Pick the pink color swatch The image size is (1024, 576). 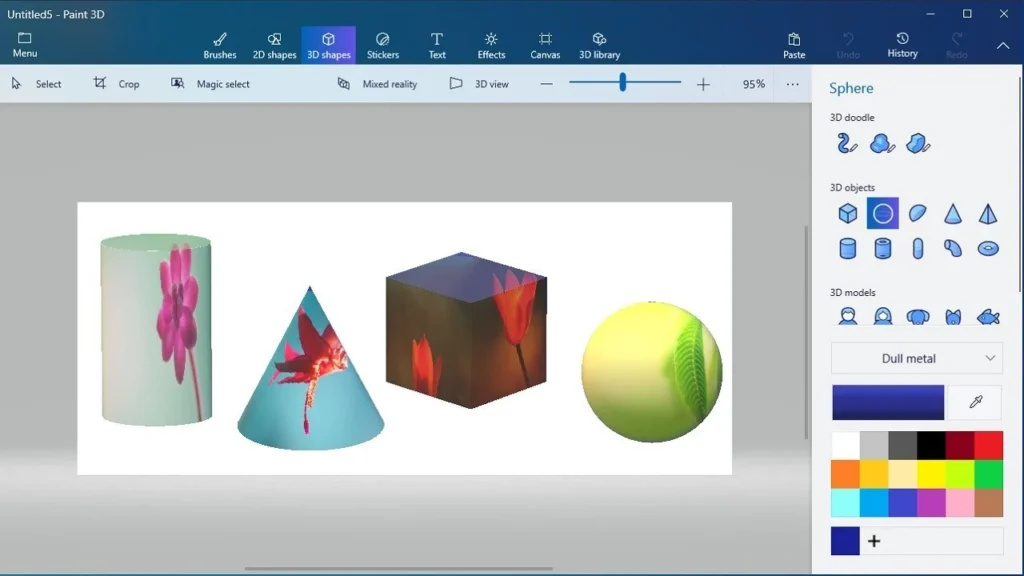tap(960, 503)
